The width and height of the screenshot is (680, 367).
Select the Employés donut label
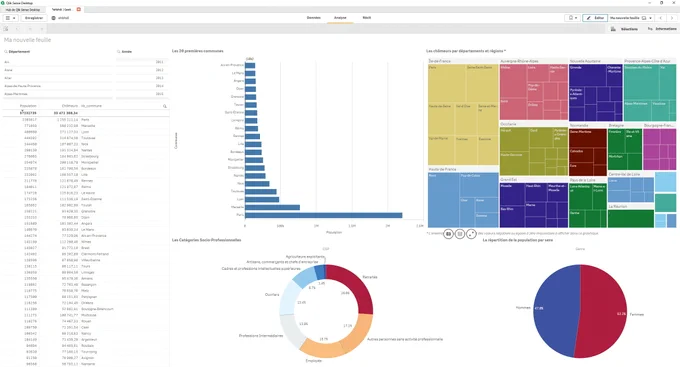point(314,360)
